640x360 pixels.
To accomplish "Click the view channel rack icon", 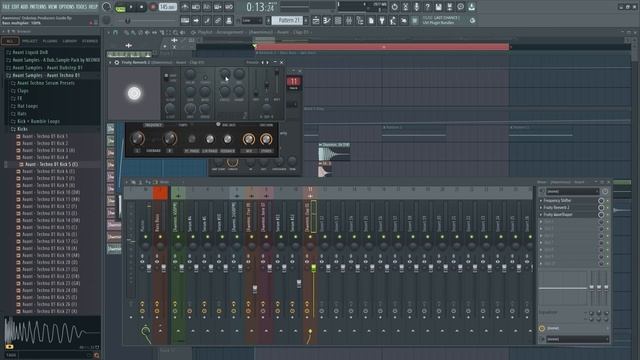I will [338, 20].
